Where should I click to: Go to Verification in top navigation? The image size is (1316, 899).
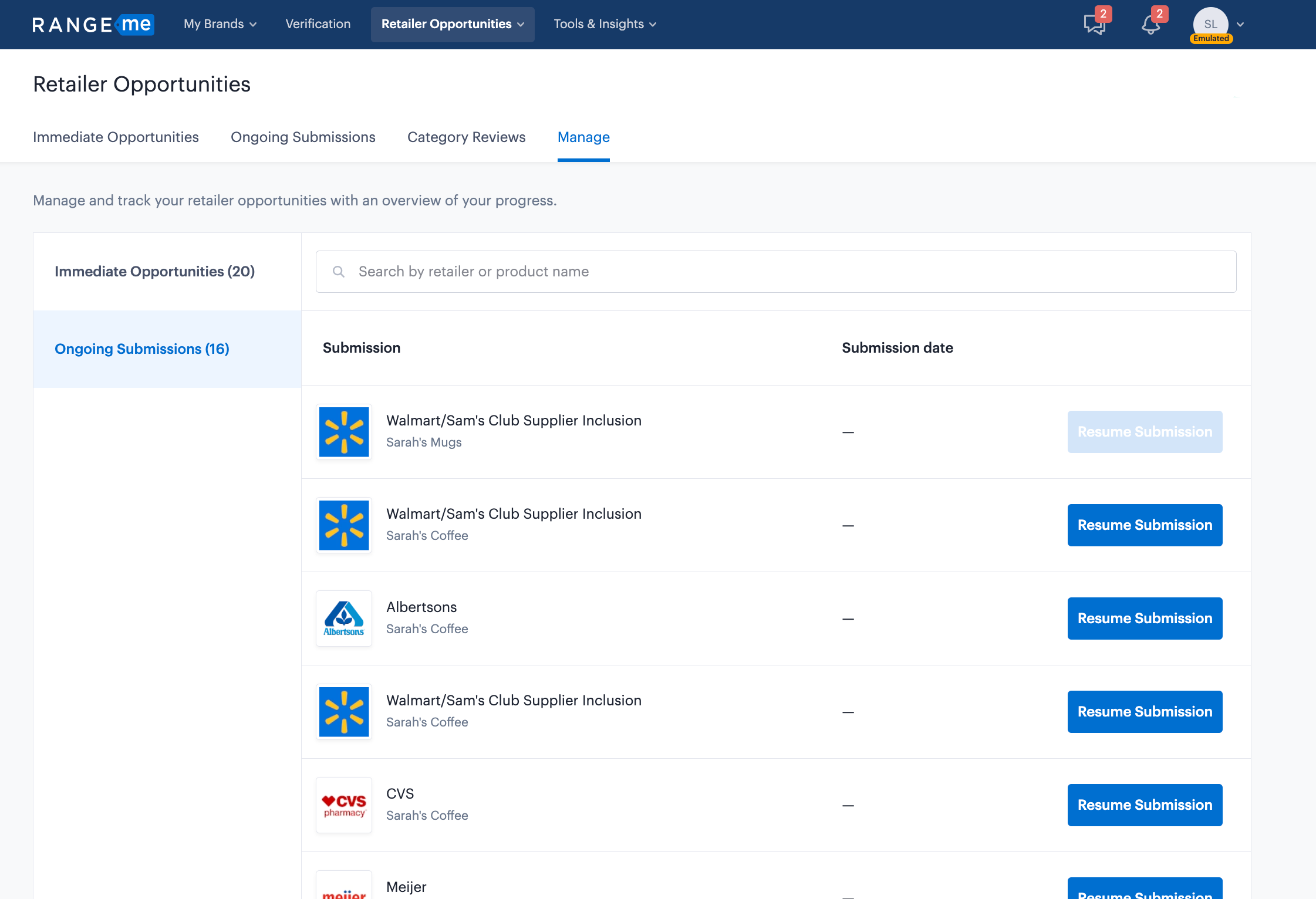318,24
